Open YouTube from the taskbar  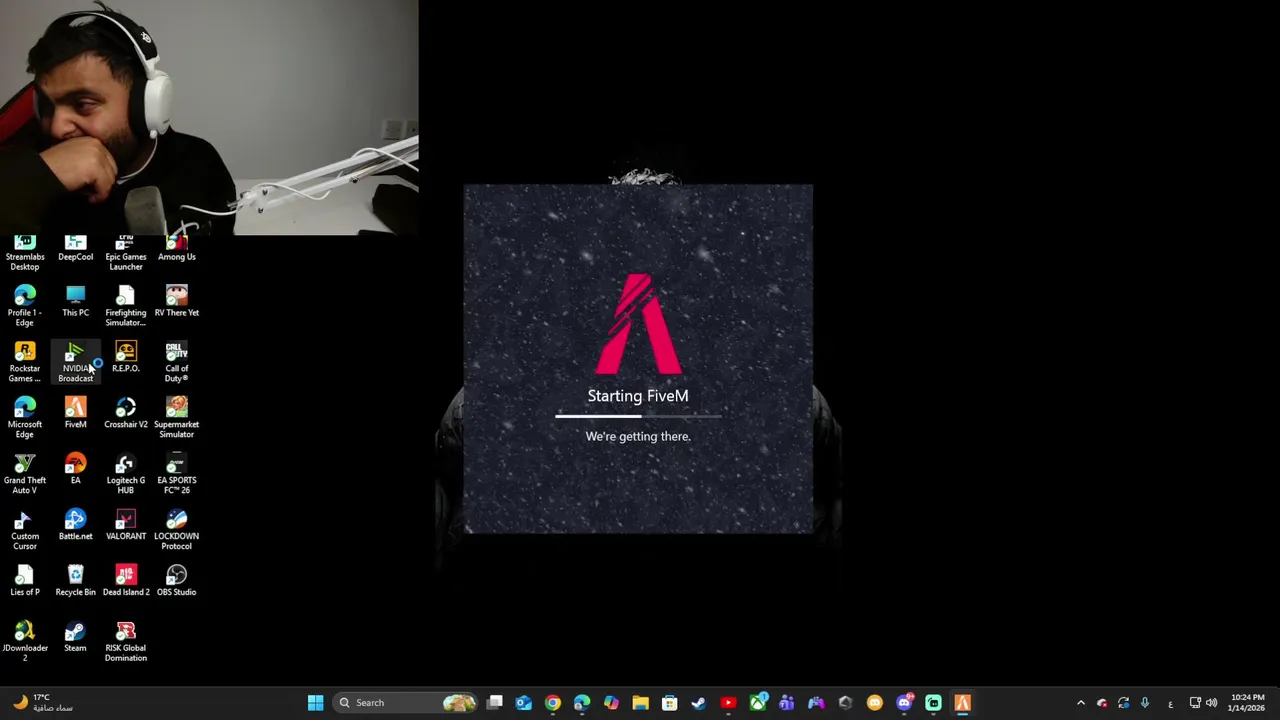click(x=728, y=703)
